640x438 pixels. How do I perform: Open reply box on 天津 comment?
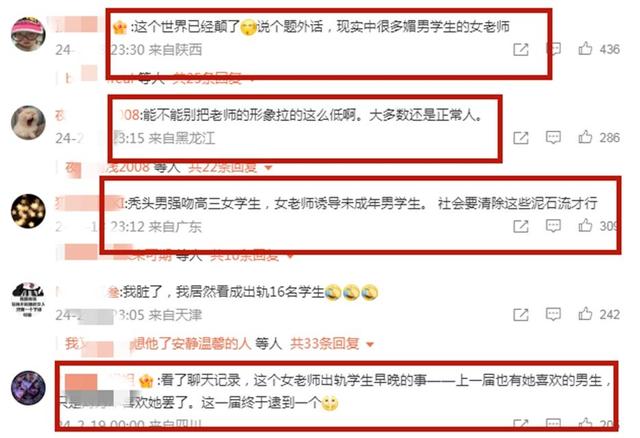553,314
